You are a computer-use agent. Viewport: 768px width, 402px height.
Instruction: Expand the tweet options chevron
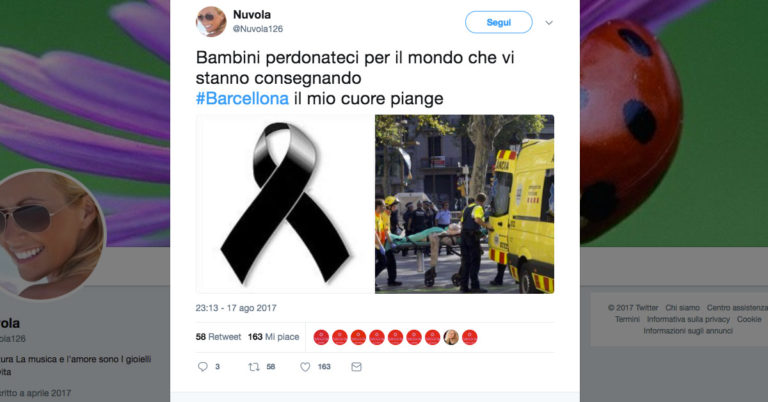pos(549,23)
